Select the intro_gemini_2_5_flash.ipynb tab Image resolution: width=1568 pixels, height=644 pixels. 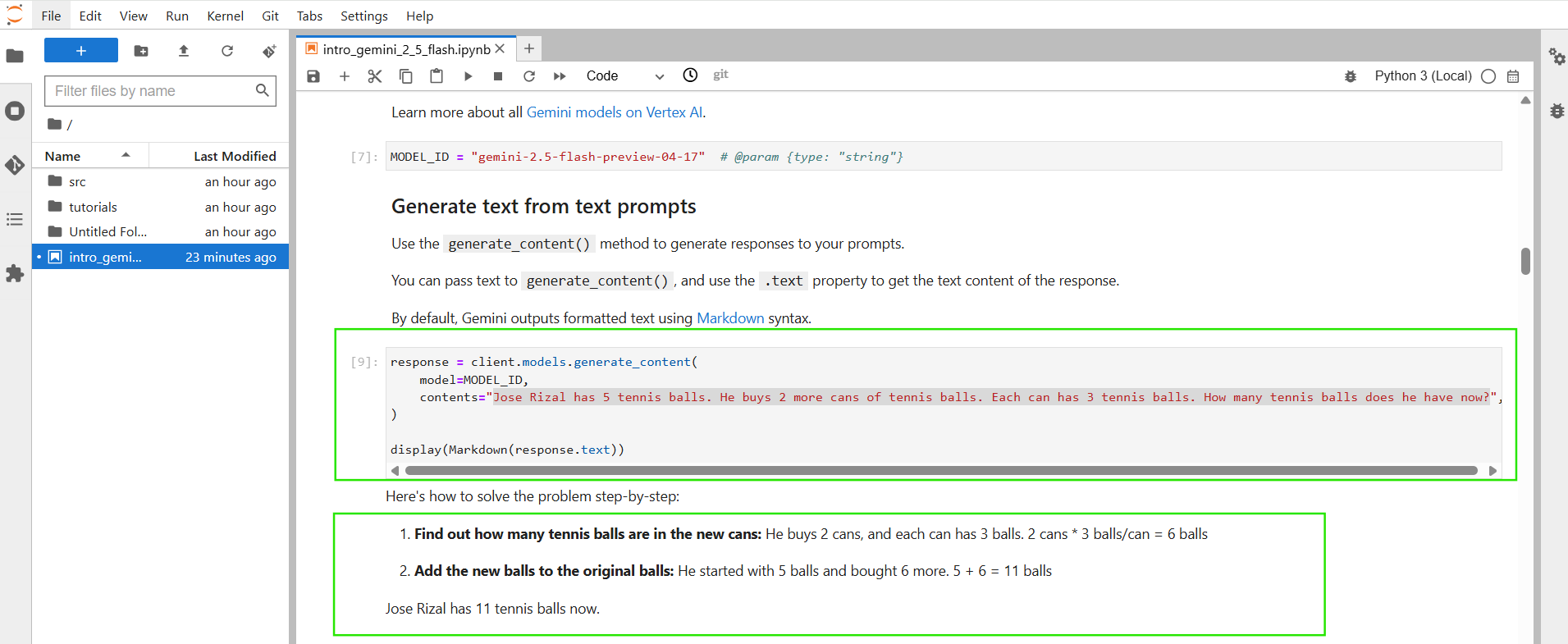pyautogui.click(x=406, y=49)
